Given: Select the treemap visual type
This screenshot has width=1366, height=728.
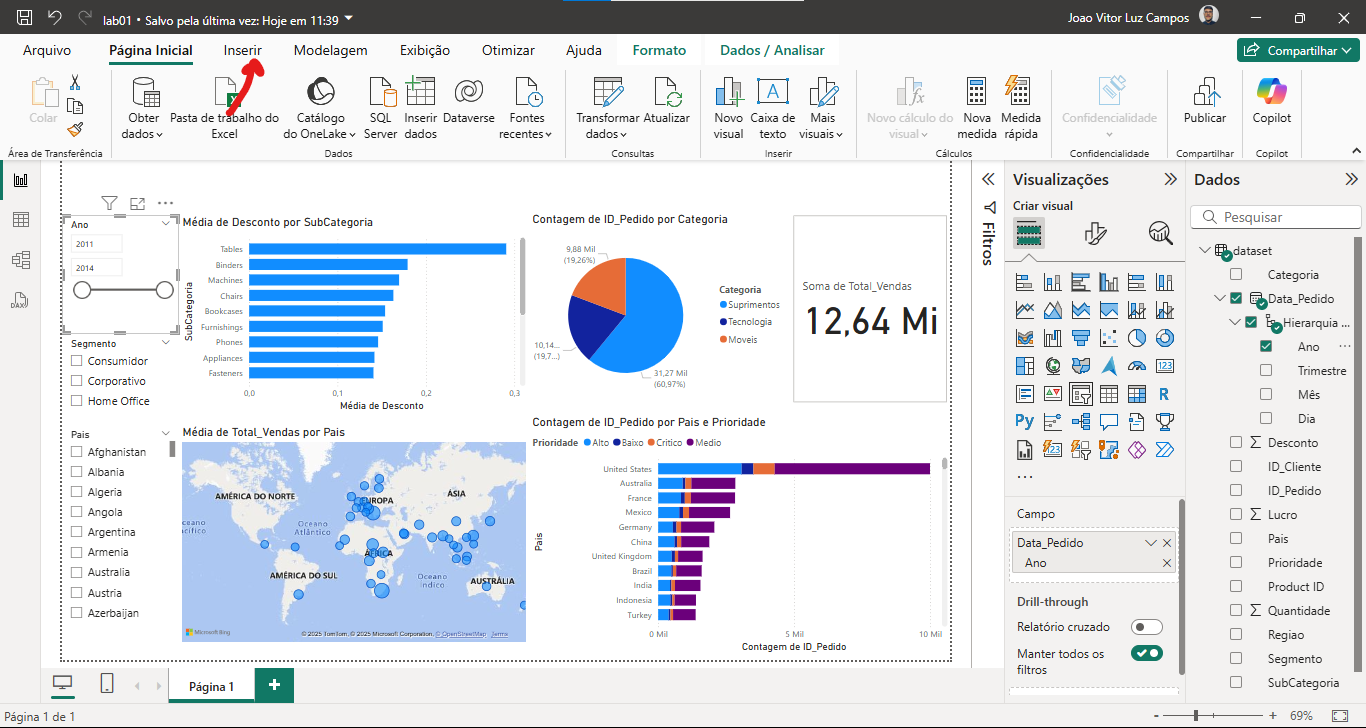Looking at the screenshot, I should [x=1025, y=366].
